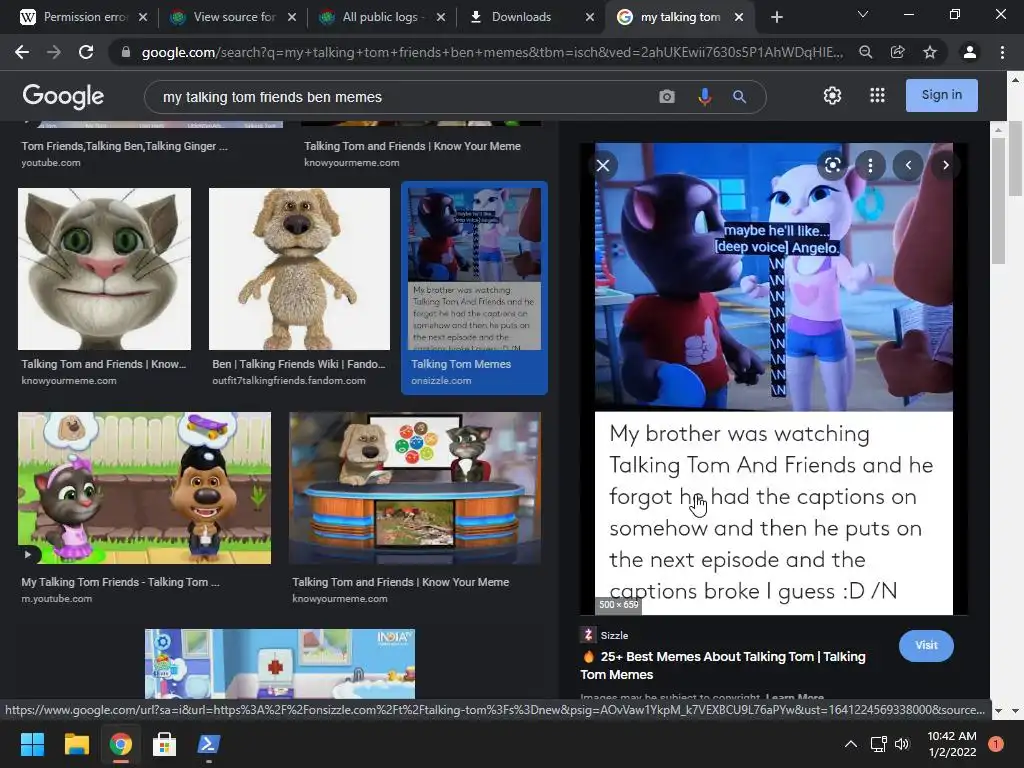Click the preview panel scrollbar thumb
The width and height of the screenshot is (1024, 768).
point(997,202)
